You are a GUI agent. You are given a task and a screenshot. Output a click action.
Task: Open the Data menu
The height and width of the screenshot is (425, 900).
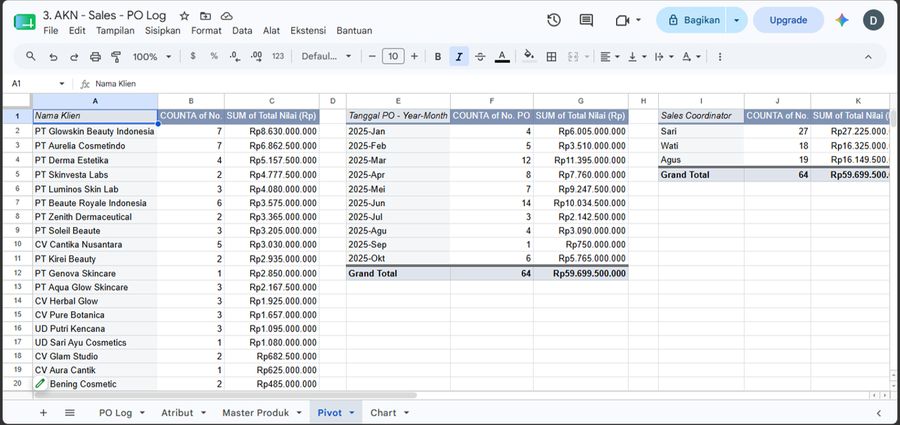[242, 30]
